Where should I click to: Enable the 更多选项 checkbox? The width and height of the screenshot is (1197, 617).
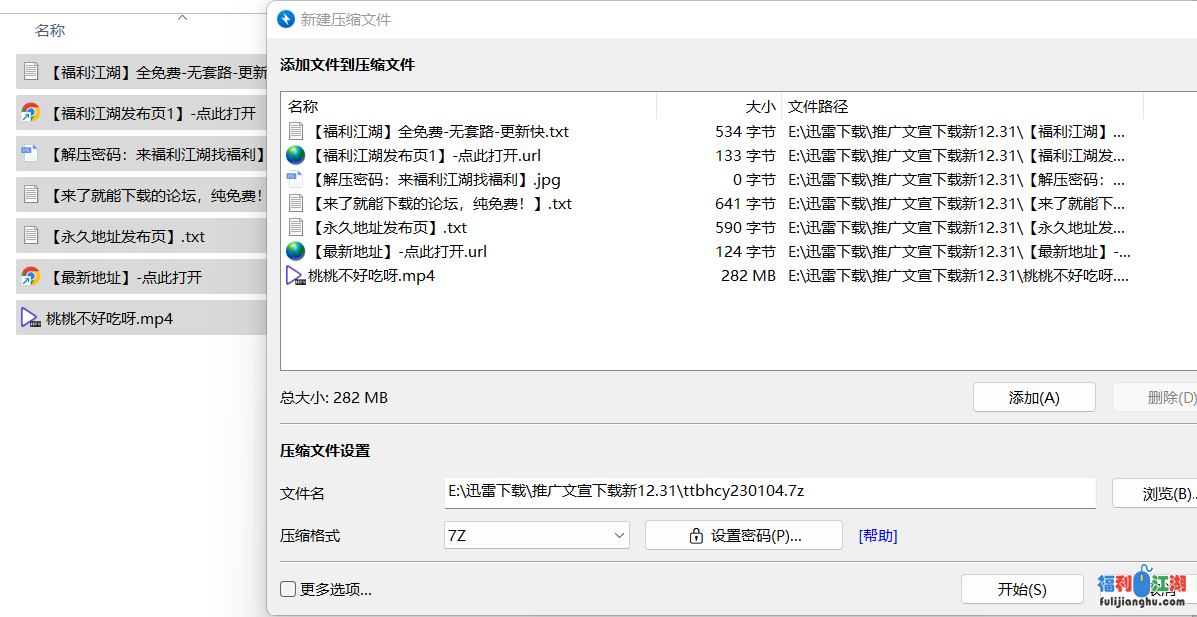pos(289,590)
